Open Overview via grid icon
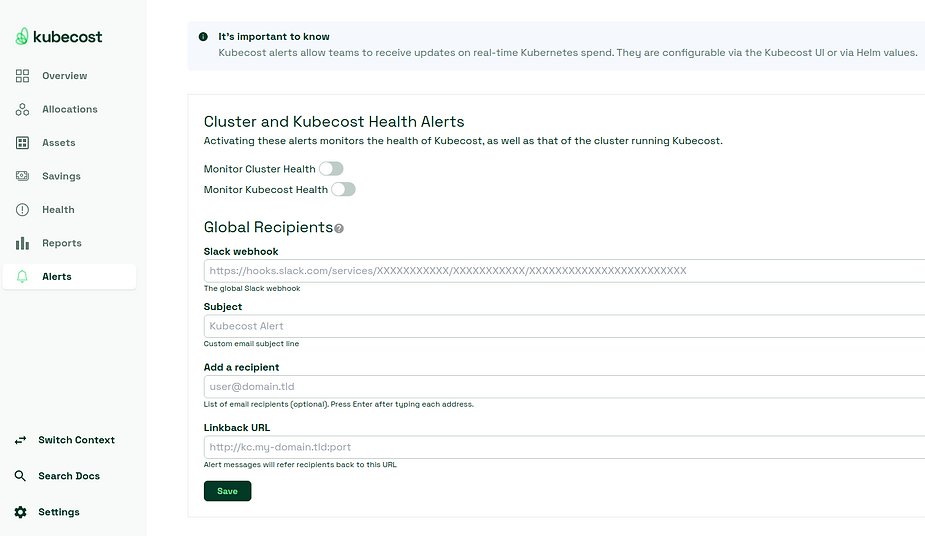The image size is (925, 536). 22,75
